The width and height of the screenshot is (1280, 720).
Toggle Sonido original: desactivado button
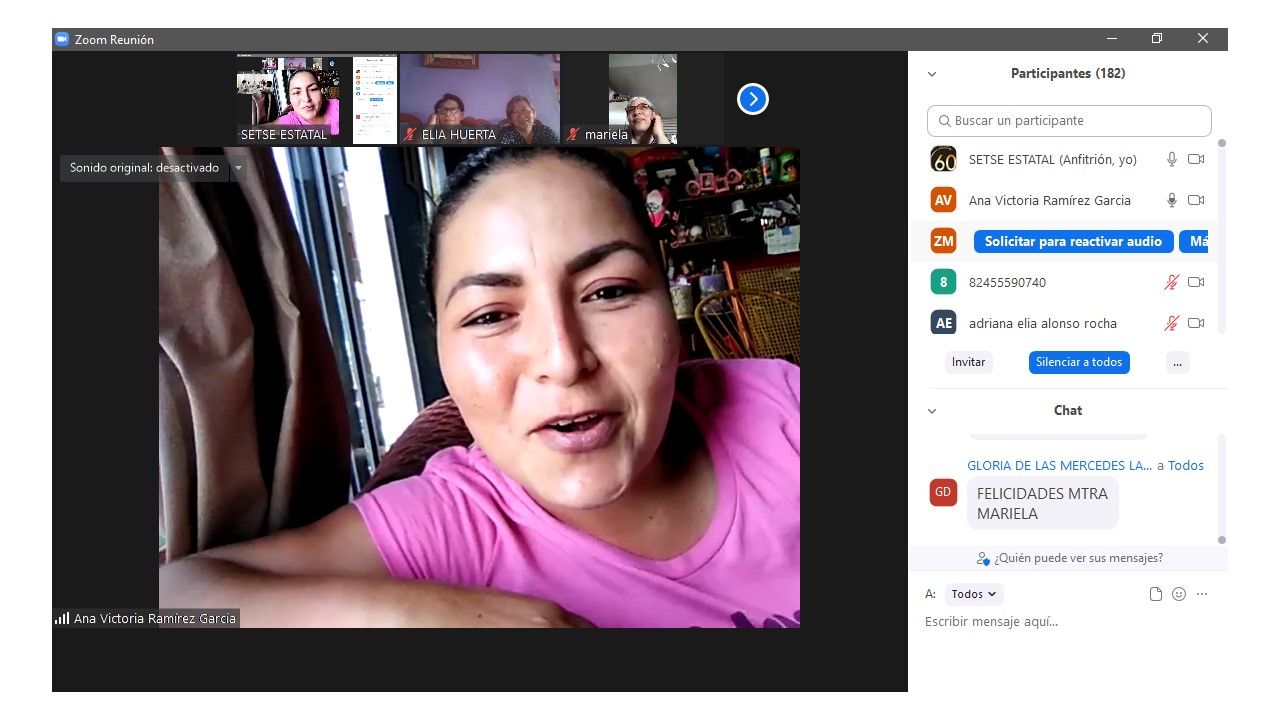pos(144,168)
